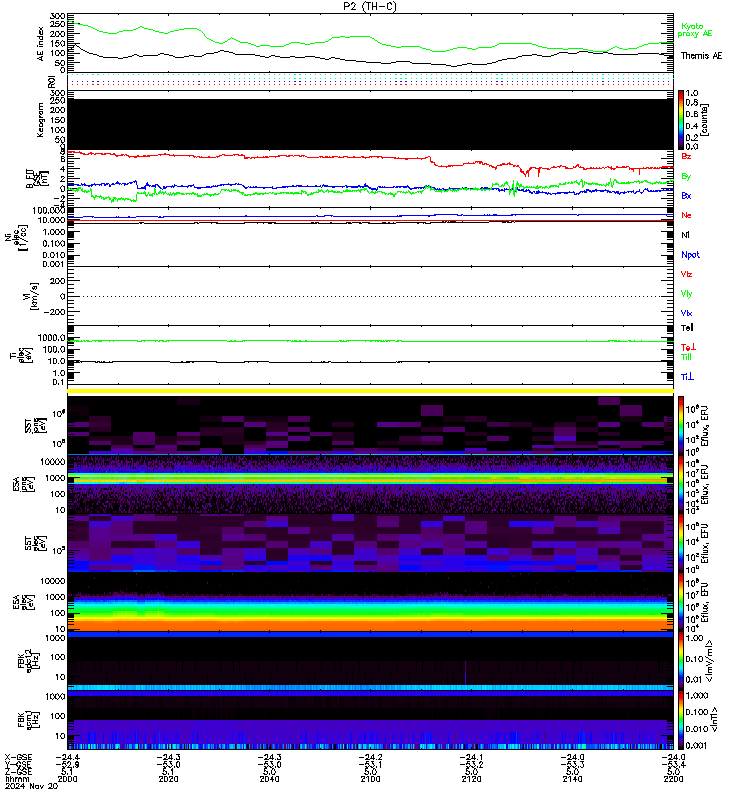Select the black Ni density legend label
750x800 pixels.
[x=685, y=235]
